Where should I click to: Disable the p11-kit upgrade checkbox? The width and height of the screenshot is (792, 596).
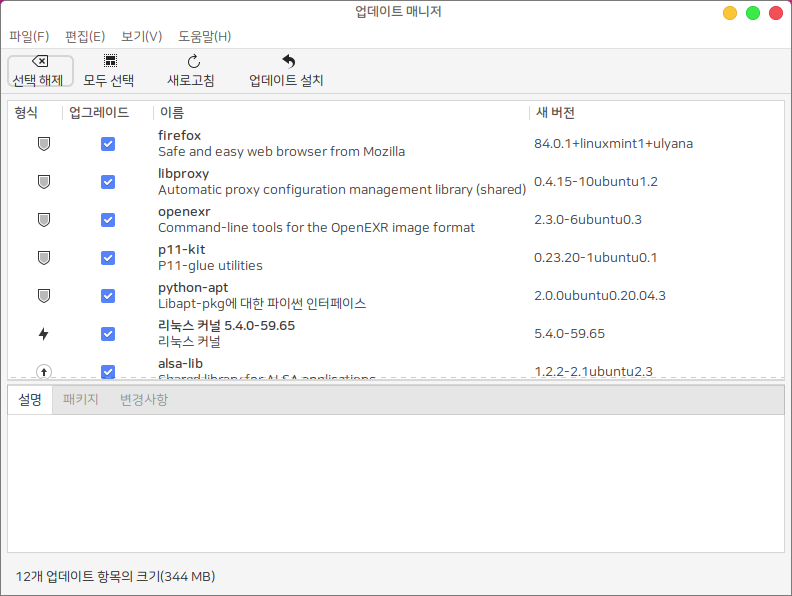(108, 258)
